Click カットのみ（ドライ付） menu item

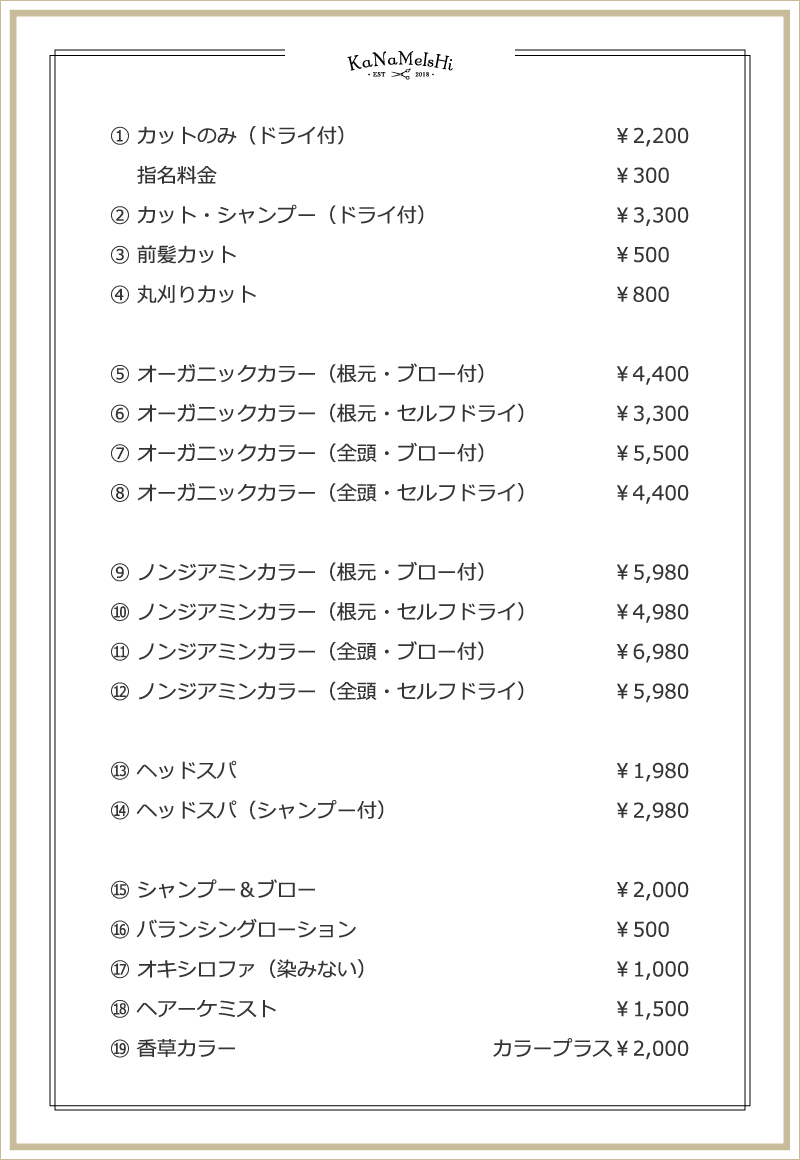[242, 136]
